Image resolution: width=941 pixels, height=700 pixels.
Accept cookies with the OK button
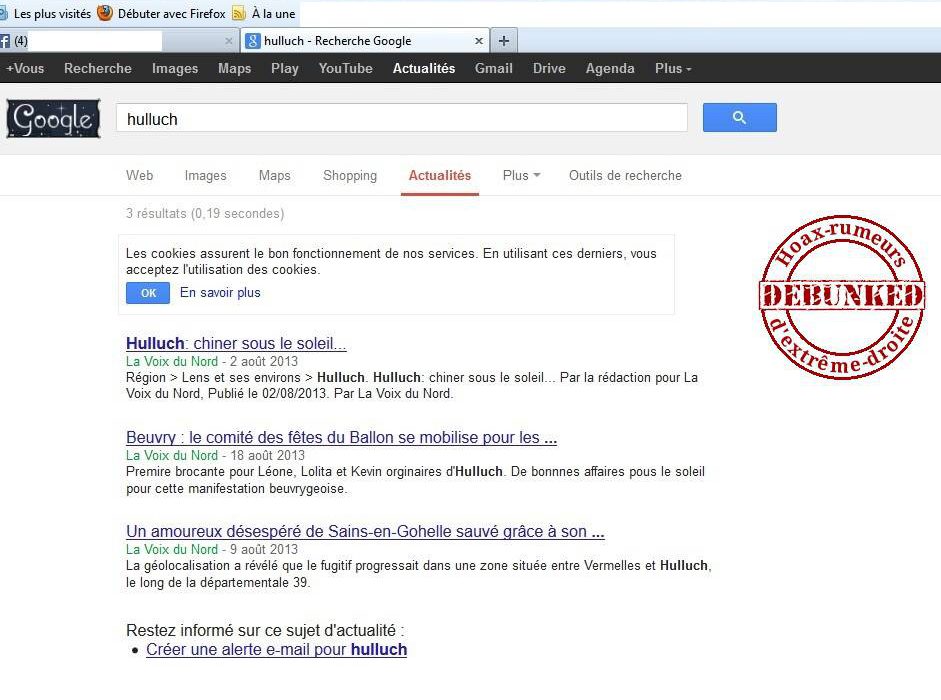click(148, 293)
